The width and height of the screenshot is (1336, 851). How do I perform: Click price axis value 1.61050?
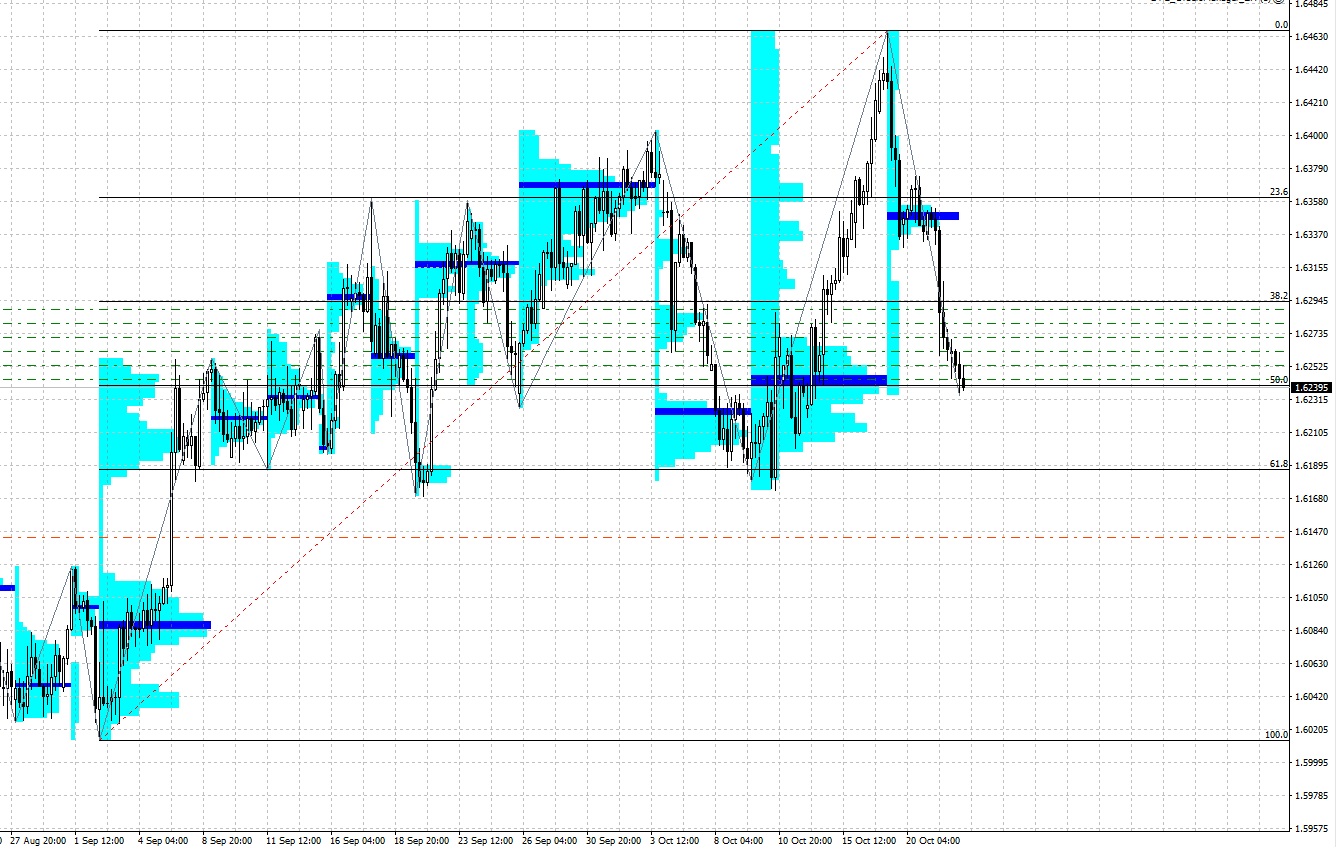click(1312, 598)
